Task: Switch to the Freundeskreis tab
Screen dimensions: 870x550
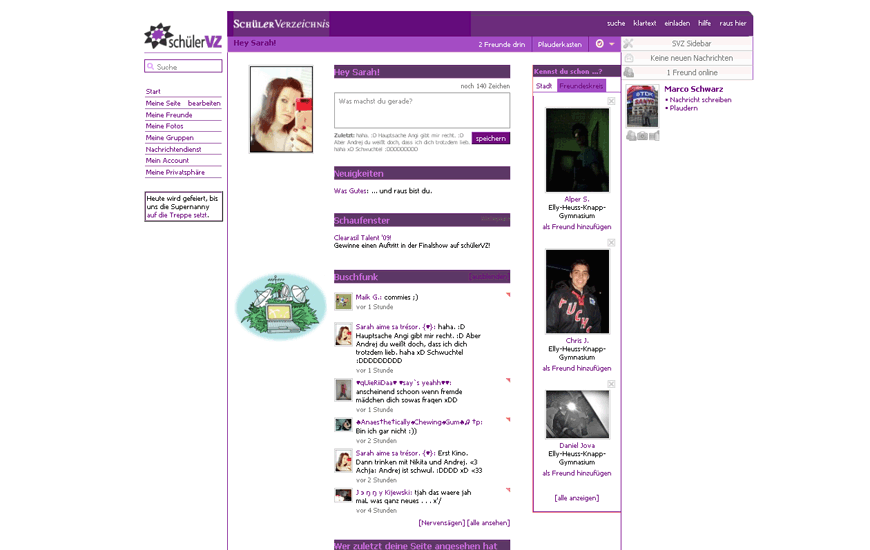Action: coord(581,86)
